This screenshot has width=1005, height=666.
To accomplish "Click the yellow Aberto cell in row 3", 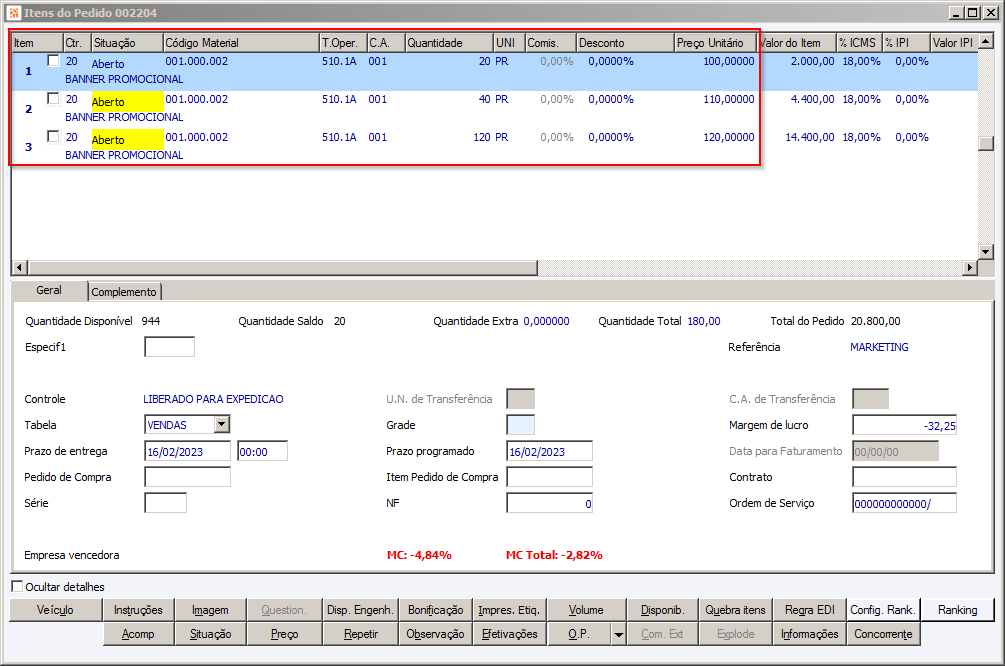I will coord(126,139).
